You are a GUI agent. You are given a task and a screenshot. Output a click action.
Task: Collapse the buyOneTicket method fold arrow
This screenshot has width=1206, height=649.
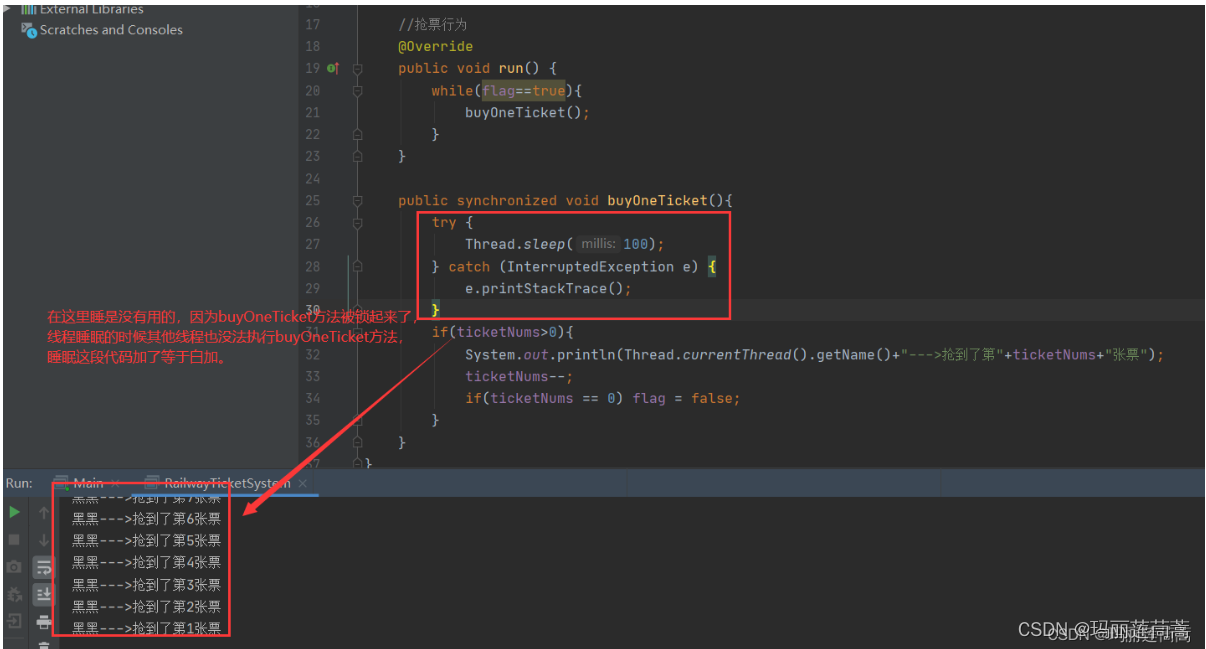(x=357, y=200)
